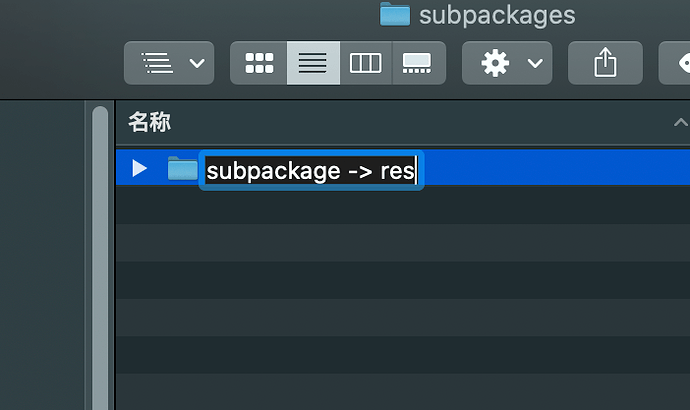The image size is (690, 410).
Task: Open group-by dropdown chevron
Action: pyautogui.click(x=196, y=63)
